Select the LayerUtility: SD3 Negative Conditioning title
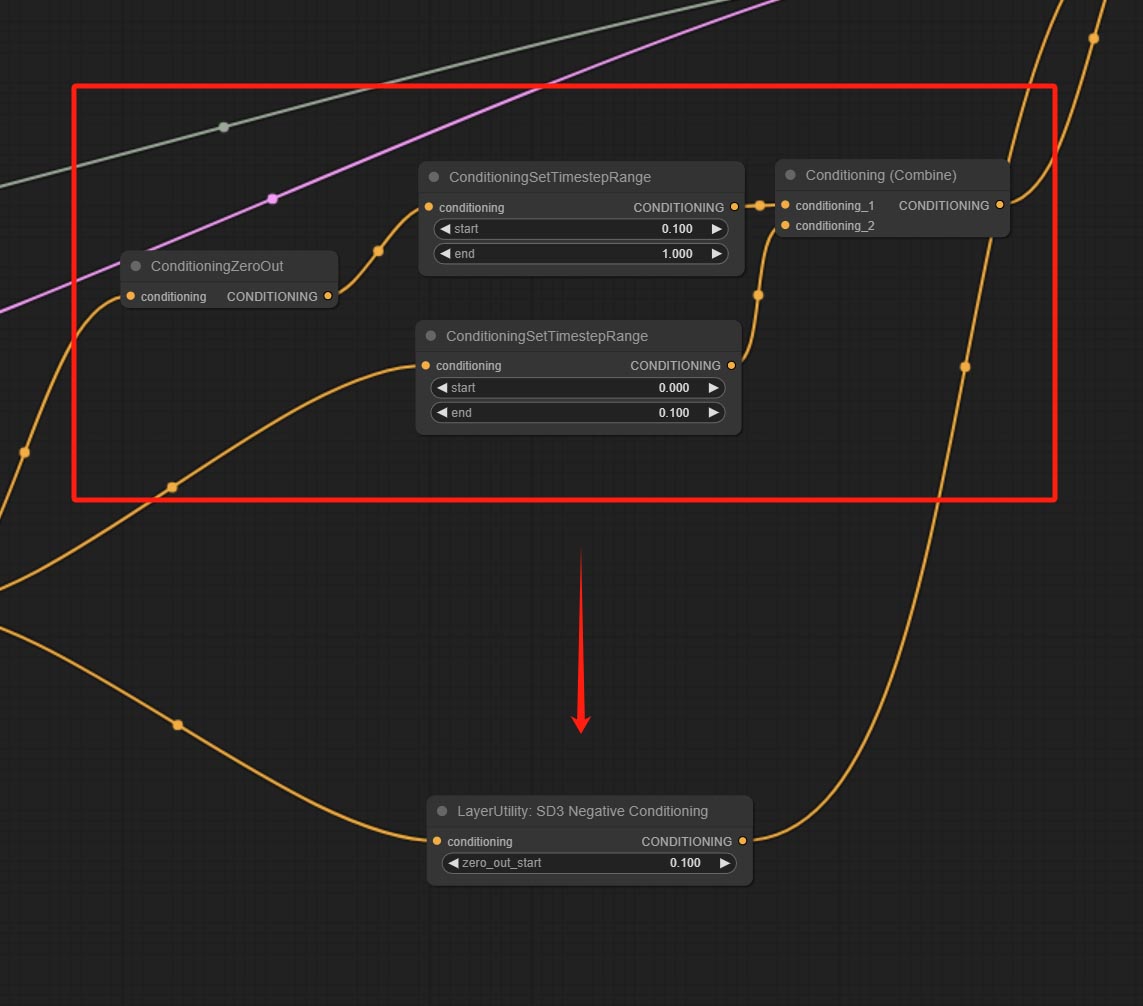This screenshot has width=1143, height=1006. (x=582, y=811)
